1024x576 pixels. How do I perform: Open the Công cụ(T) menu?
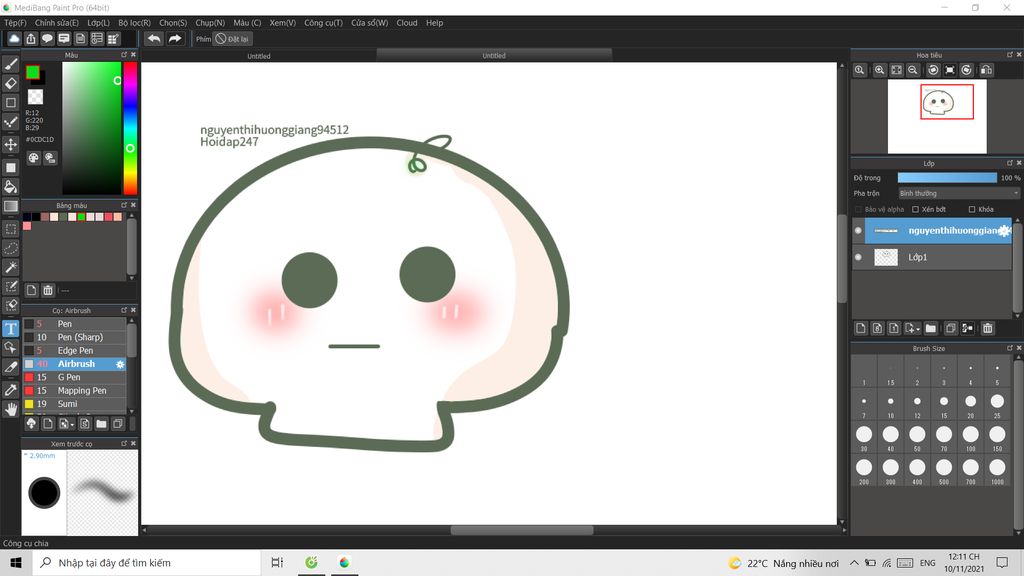tap(323, 23)
